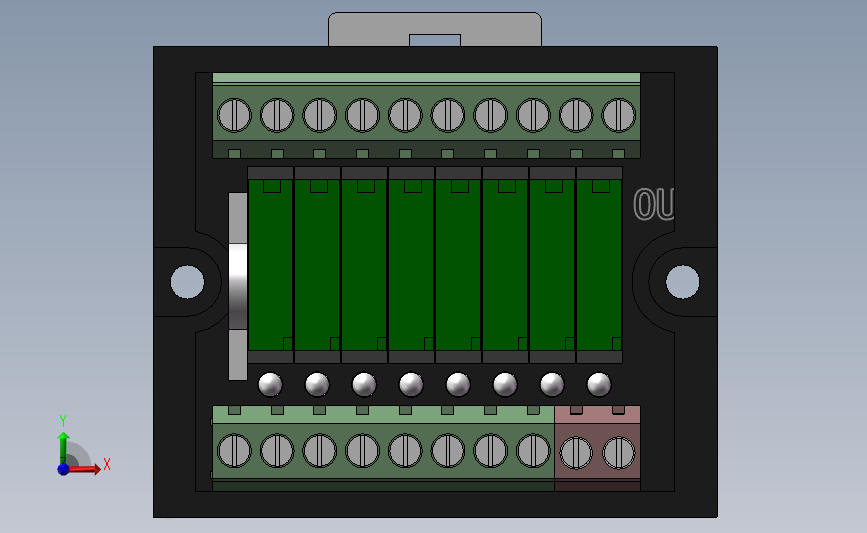Click the rightmost screw in the top terminal block
Screen dimensions: 867x533
(x=619, y=115)
